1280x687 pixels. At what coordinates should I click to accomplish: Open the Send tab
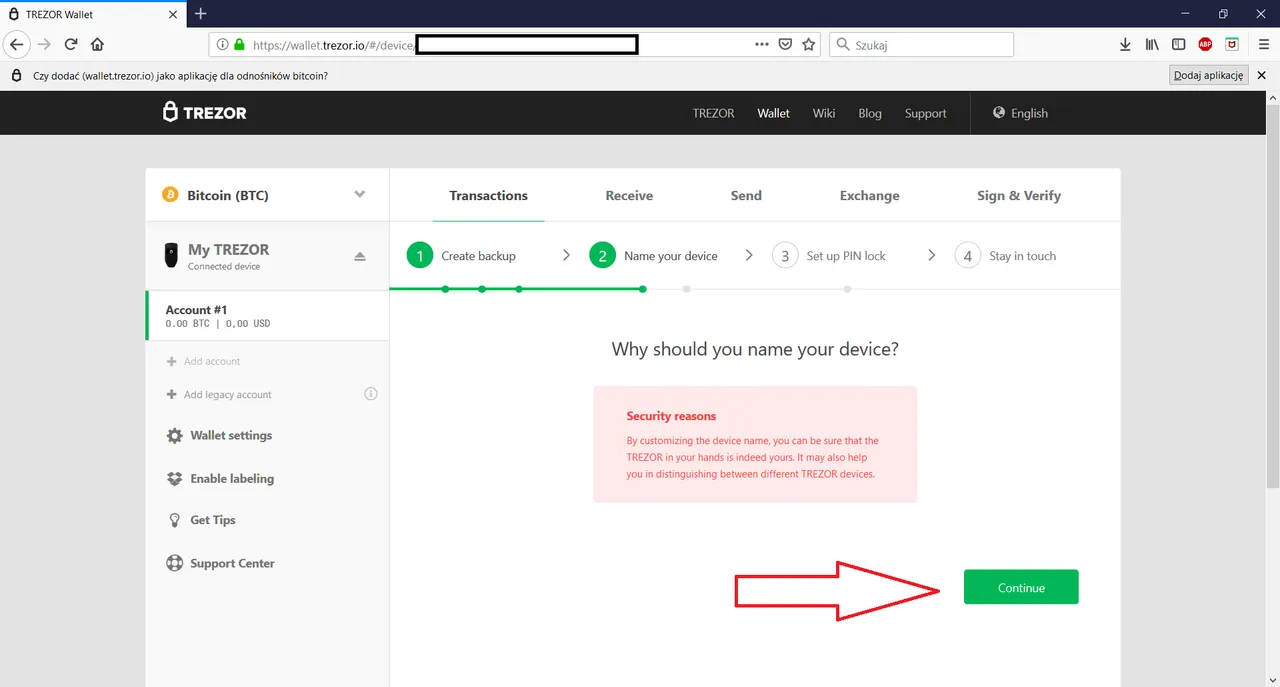click(x=746, y=195)
